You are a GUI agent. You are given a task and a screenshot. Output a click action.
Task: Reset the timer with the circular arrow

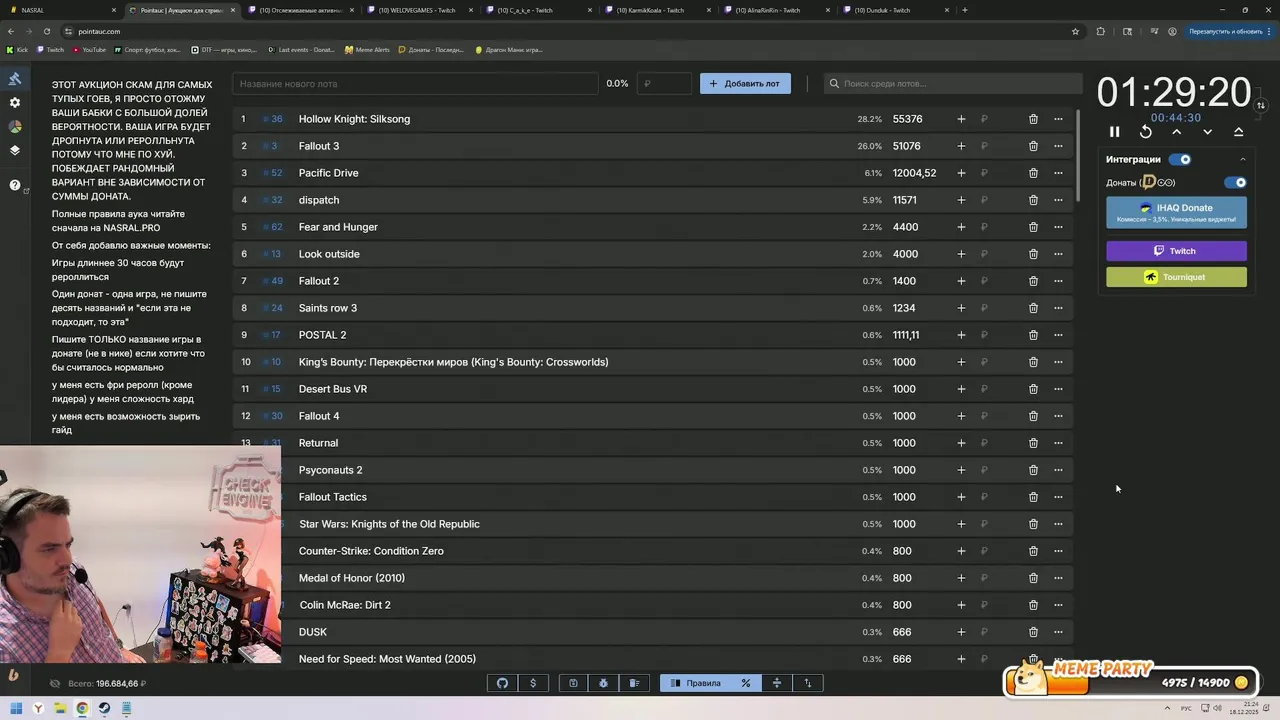(1146, 132)
